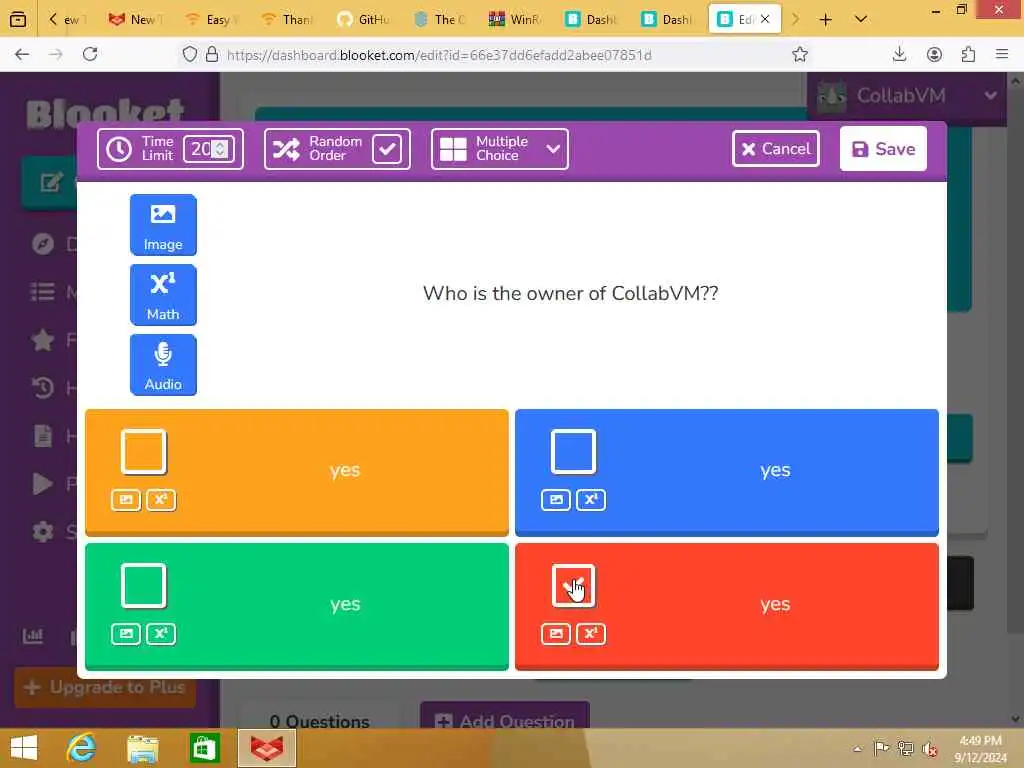
Task: List all tabs with the dropdown arrow
Action: (x=861, y=20)
